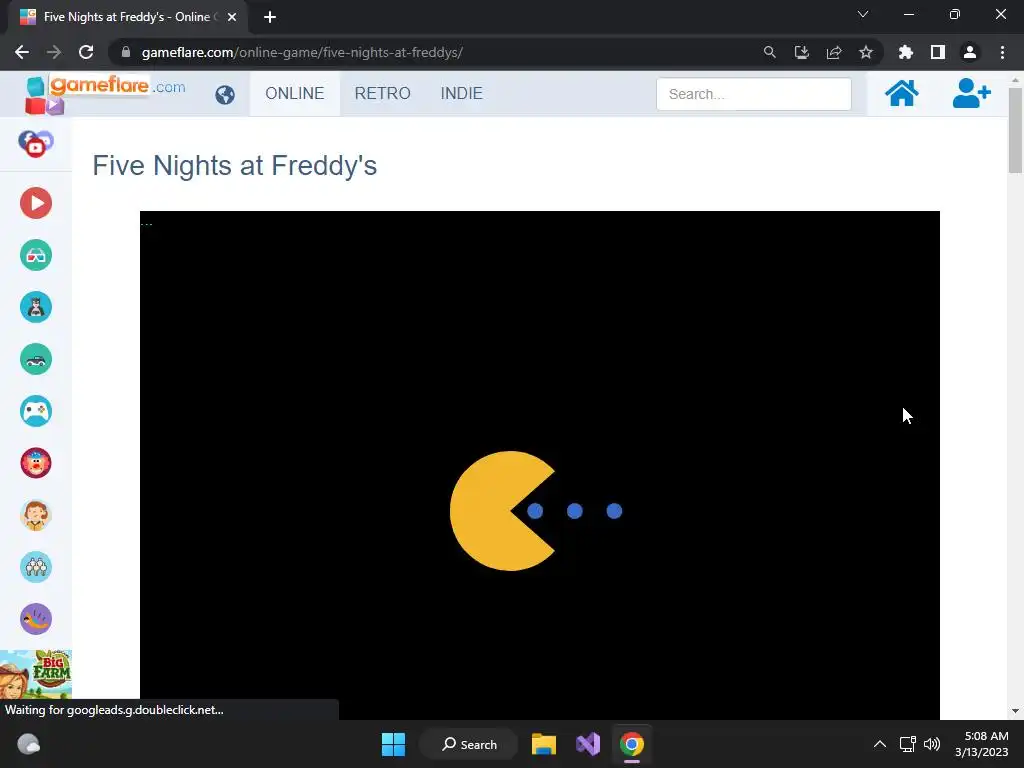Open the network tray icon
The height and width of the screenshot is (768, 1024).
(x=907, y=744)
